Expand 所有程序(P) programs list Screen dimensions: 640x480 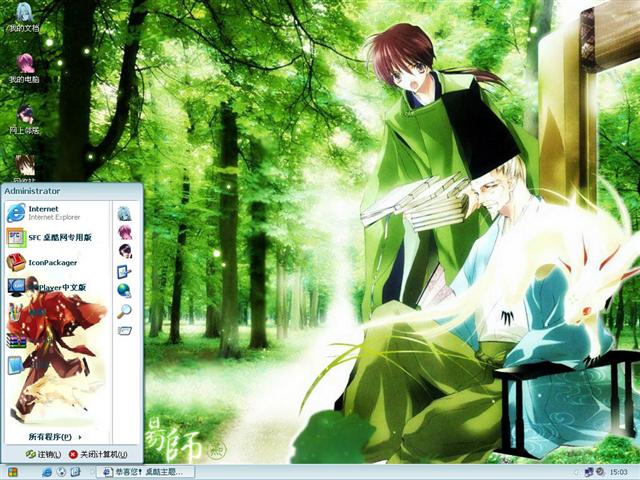(x=55, y=437)
